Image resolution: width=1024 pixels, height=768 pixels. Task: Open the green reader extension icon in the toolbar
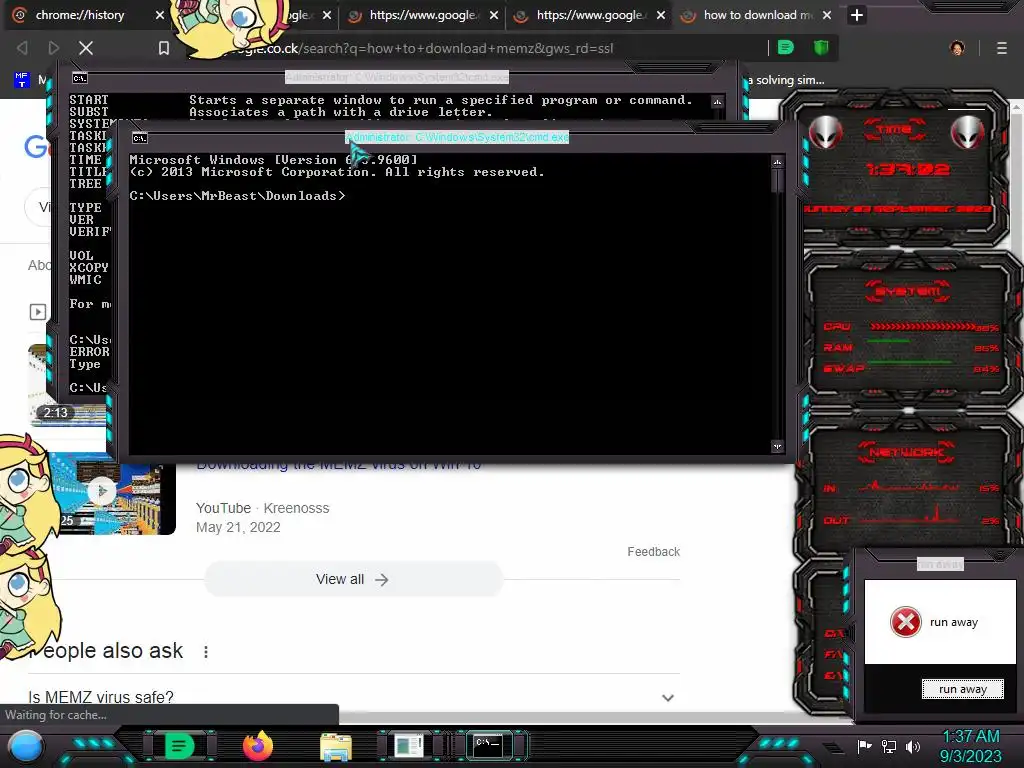[786, 48]
